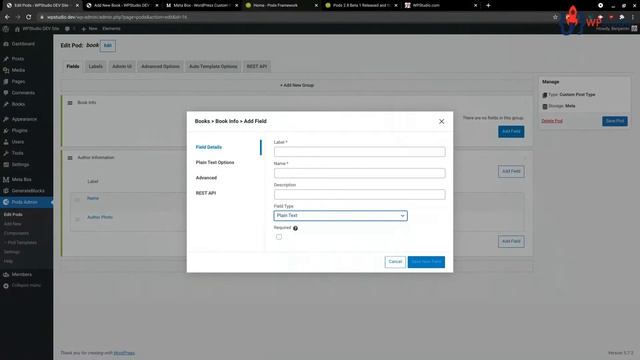Open the Advanced section in the dialog
This screenshot has width=640, height=360.
pyautogui.click(x=206, y=178)
